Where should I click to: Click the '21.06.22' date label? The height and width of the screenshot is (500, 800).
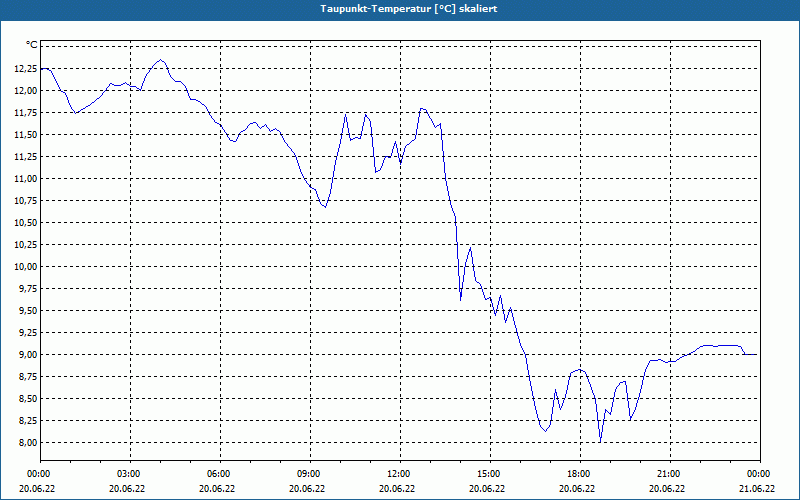(x=757, y=488)
